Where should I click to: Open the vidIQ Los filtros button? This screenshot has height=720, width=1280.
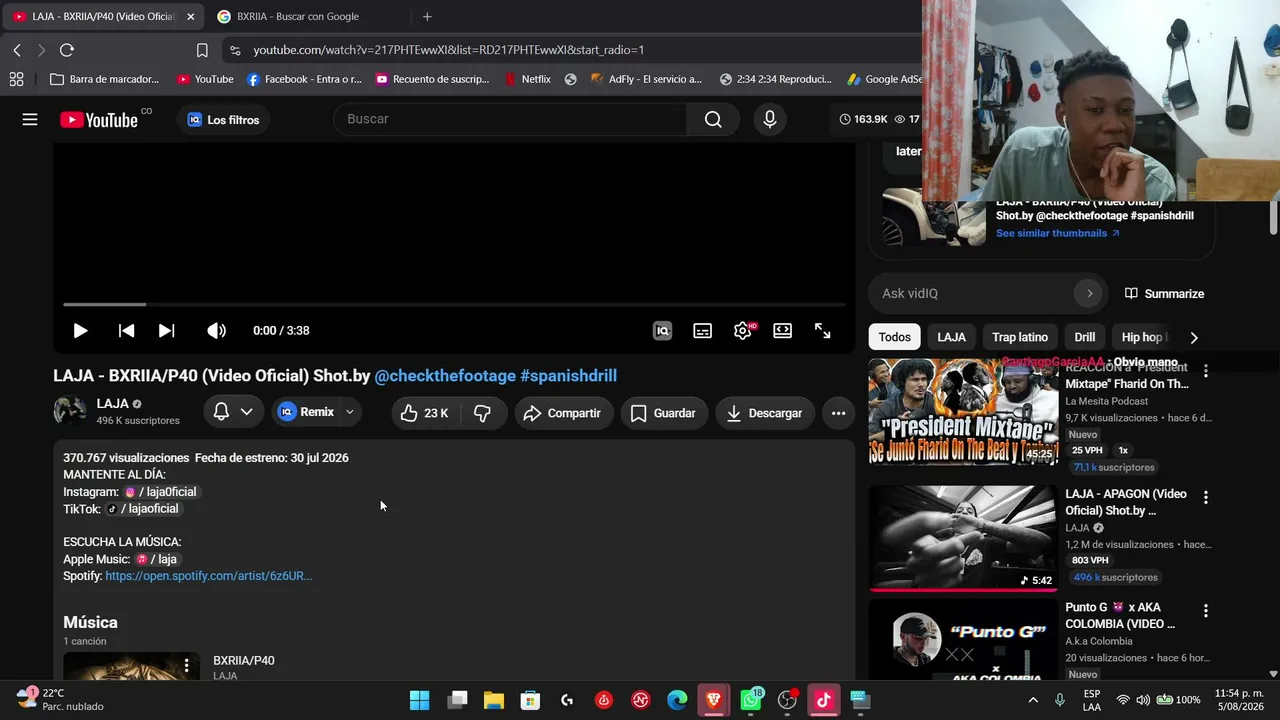pyautogui.click(x=223, y=120)
